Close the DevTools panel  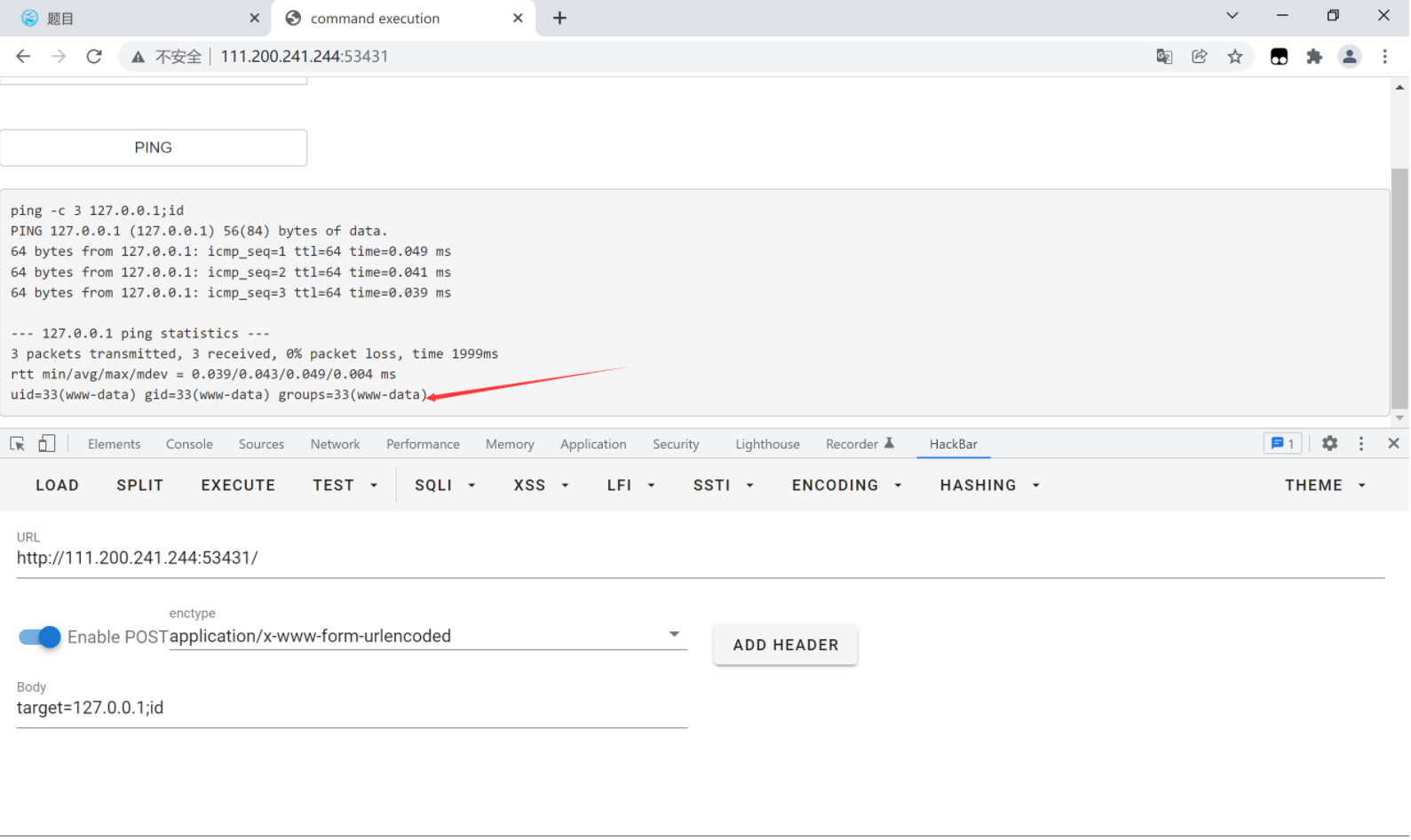pyautogui.click(x=1393, y=444)
